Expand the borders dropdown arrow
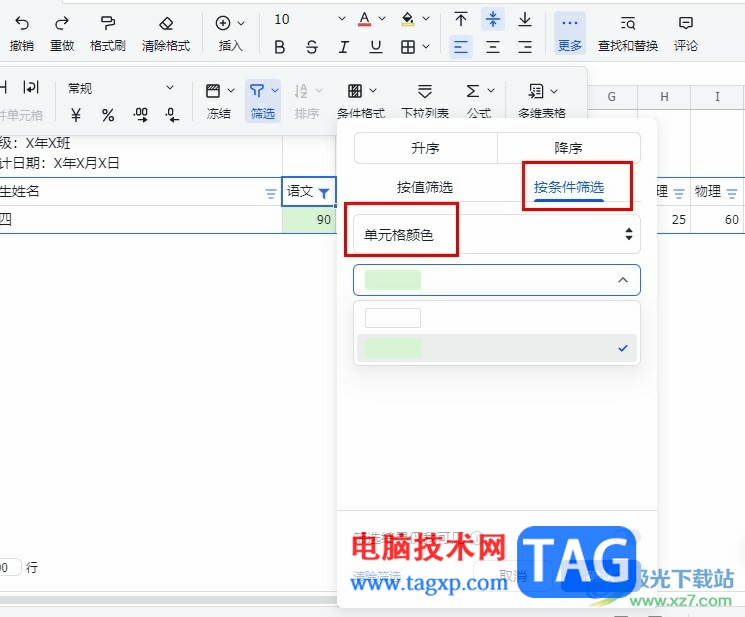 [x=426, y=47]
